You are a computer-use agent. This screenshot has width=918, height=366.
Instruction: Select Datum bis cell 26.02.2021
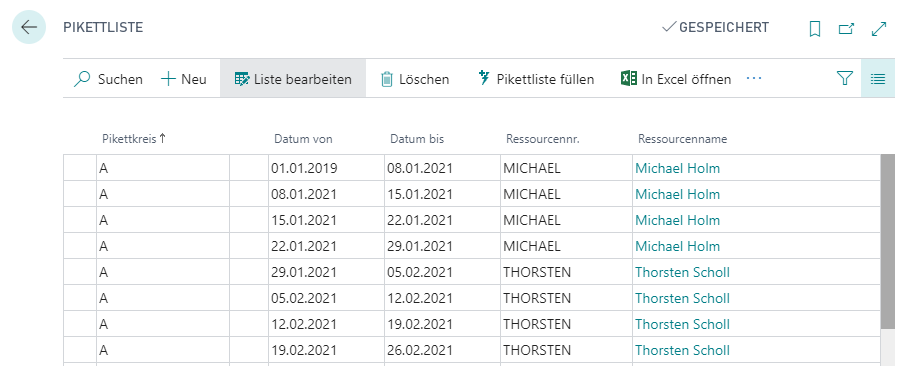[x=442, y=350]
